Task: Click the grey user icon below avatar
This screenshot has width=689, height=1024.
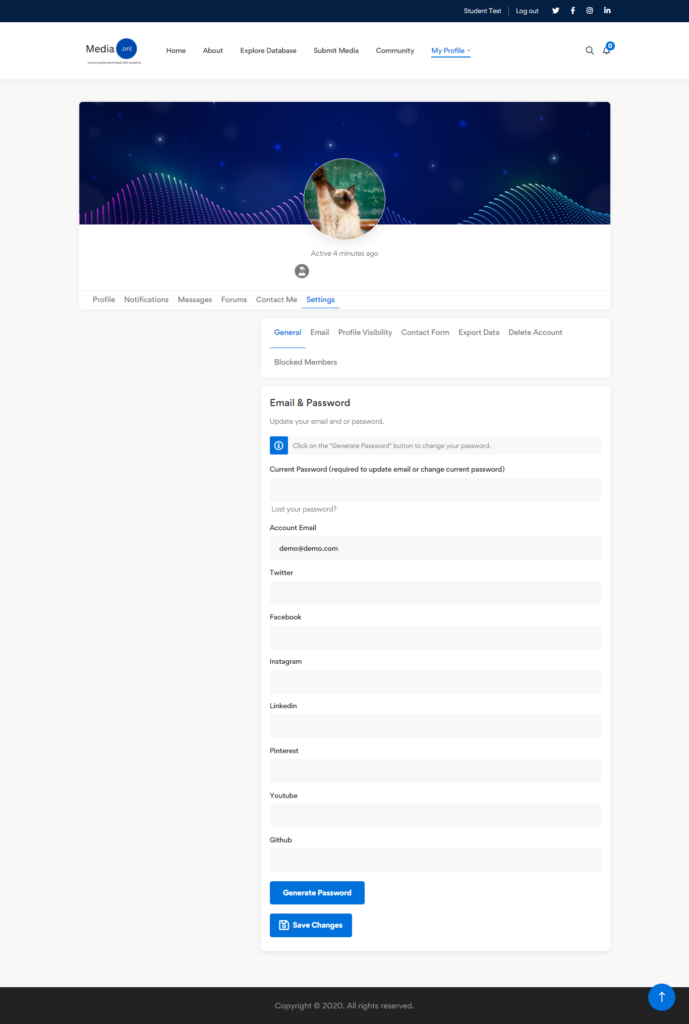Action: [302, 271]
